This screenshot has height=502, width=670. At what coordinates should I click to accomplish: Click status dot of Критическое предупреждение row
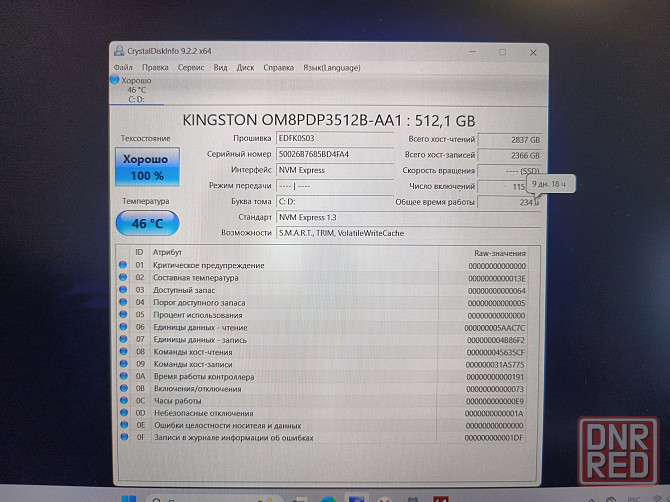pyautogui.click(x=123, y=265)
